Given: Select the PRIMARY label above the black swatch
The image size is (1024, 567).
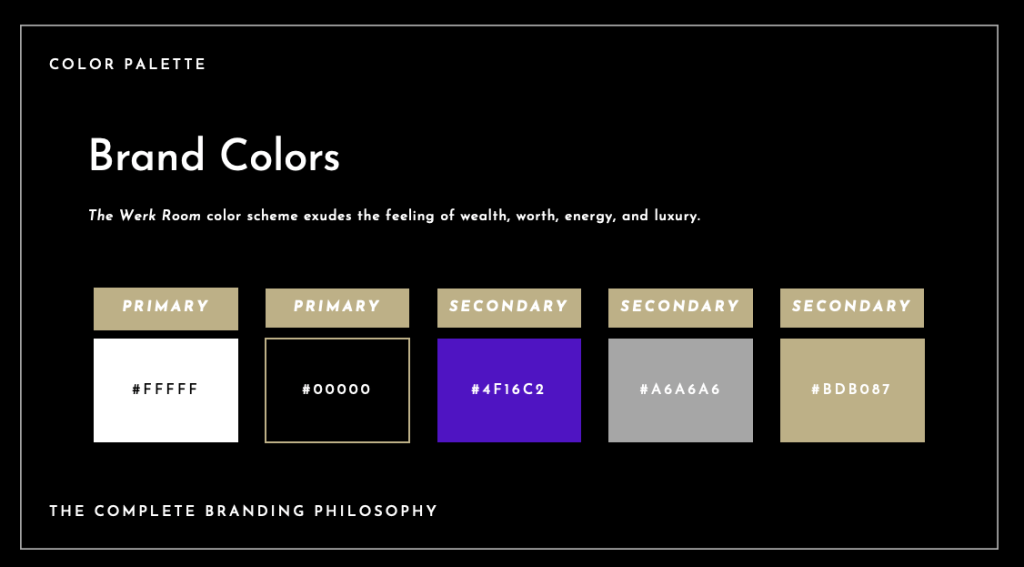Looking at the screenshot, I should click(x=337, y=307).
